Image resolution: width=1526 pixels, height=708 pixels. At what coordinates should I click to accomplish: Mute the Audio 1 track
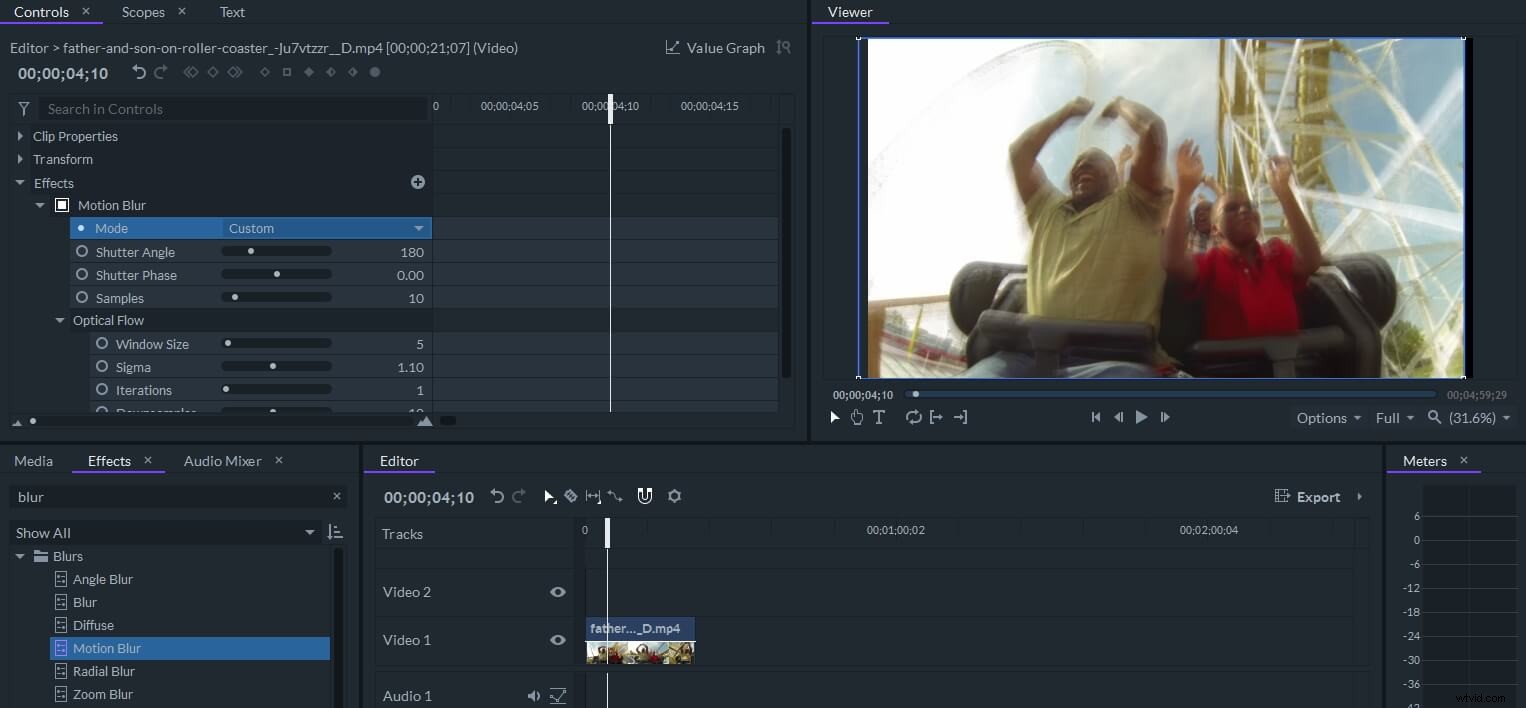point(533,695)
